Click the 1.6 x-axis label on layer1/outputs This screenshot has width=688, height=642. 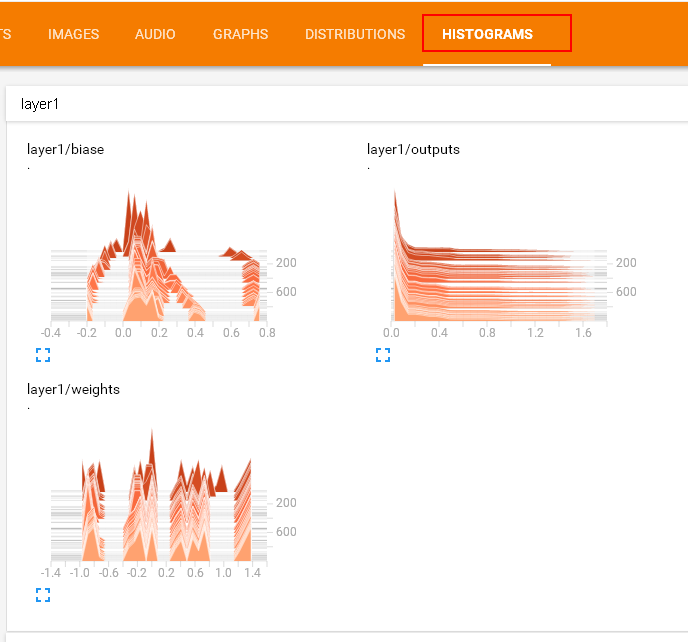(x=582, y=332)
